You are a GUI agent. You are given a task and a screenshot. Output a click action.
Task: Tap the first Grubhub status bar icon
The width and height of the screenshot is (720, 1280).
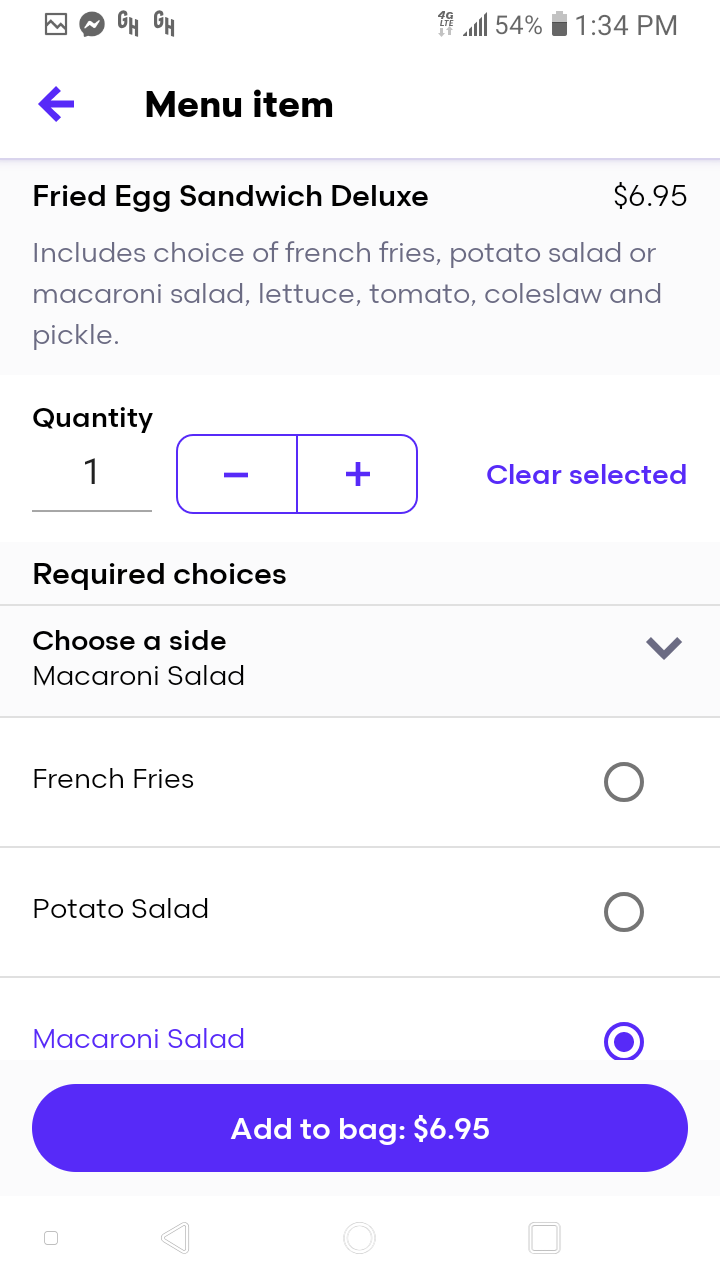point(128,24)
